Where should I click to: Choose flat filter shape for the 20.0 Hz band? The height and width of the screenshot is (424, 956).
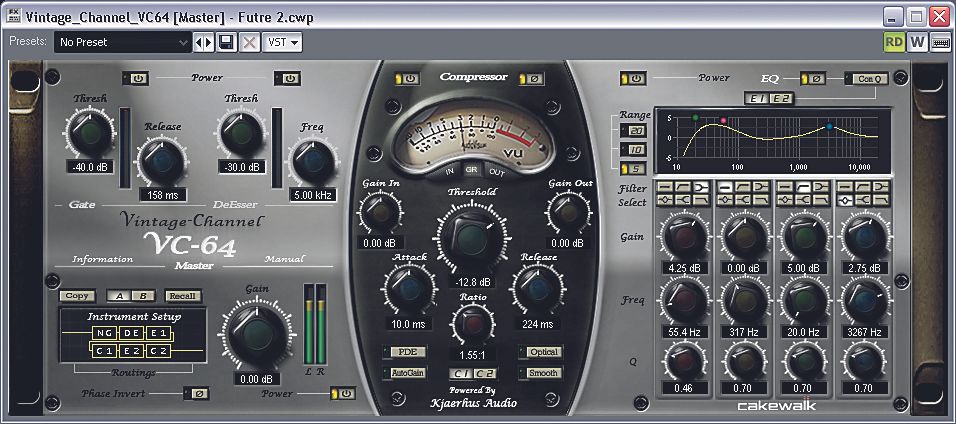(785, 187)
